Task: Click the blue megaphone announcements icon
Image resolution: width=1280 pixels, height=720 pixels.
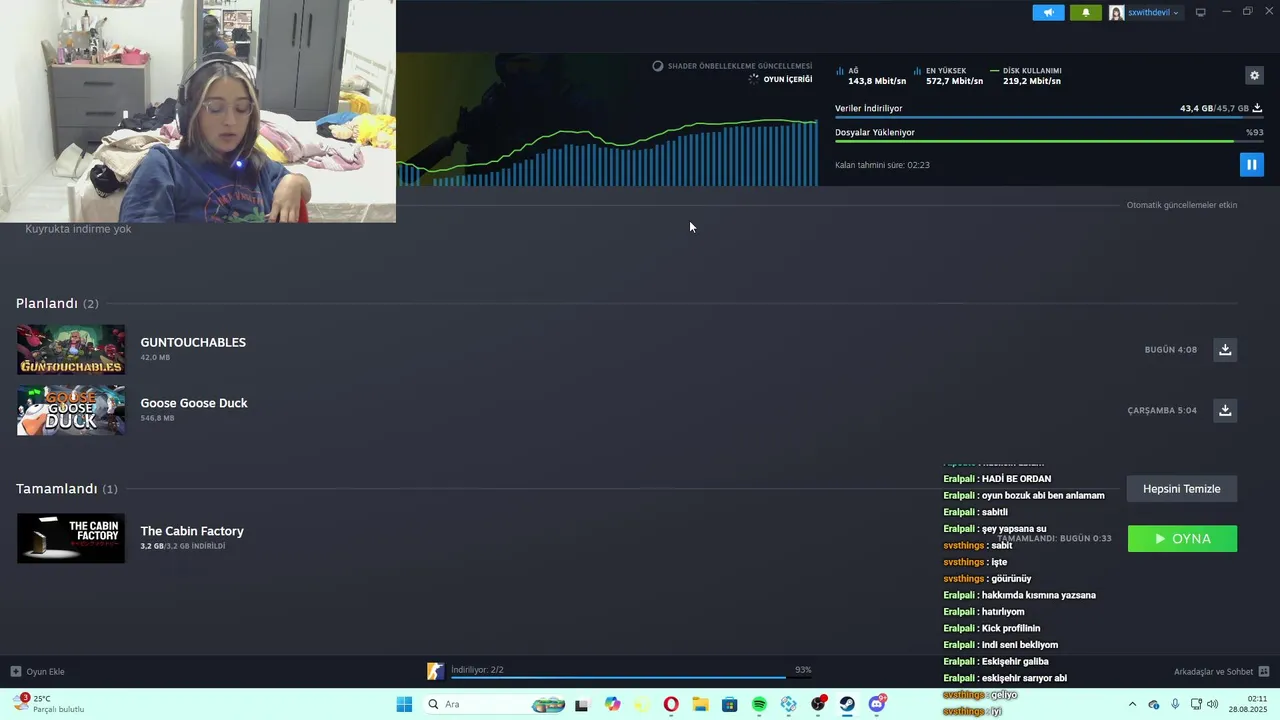Action: click(1048, 12)
